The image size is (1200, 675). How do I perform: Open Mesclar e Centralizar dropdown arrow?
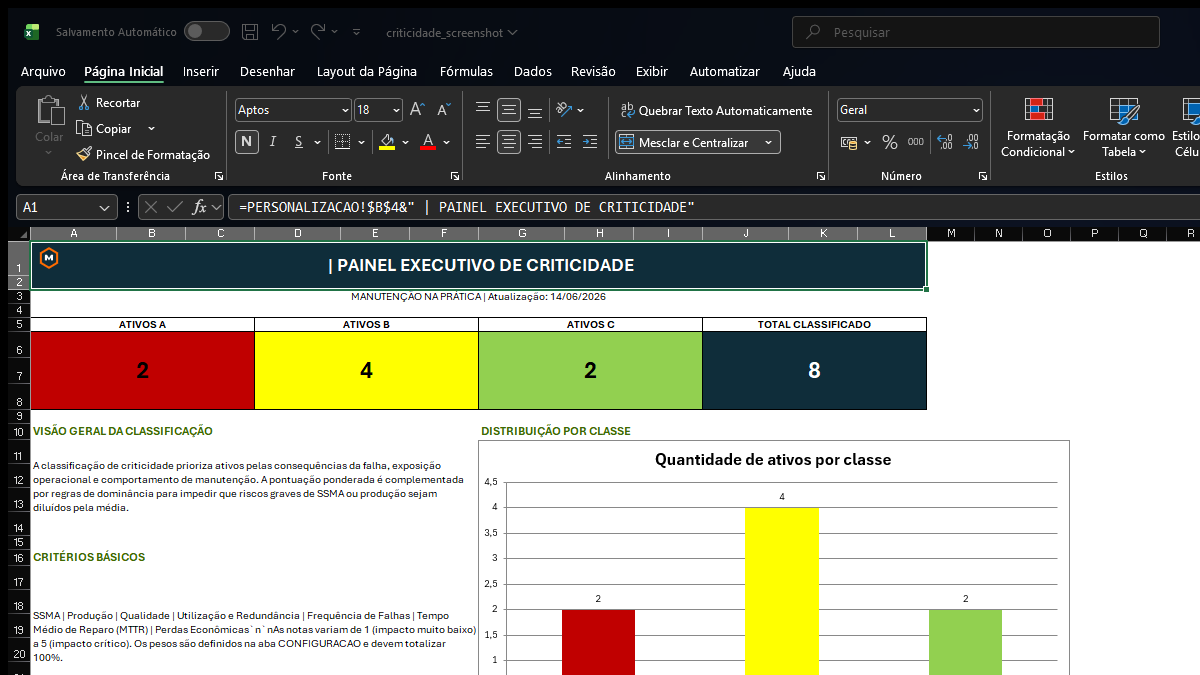click(x=769, y=142)
